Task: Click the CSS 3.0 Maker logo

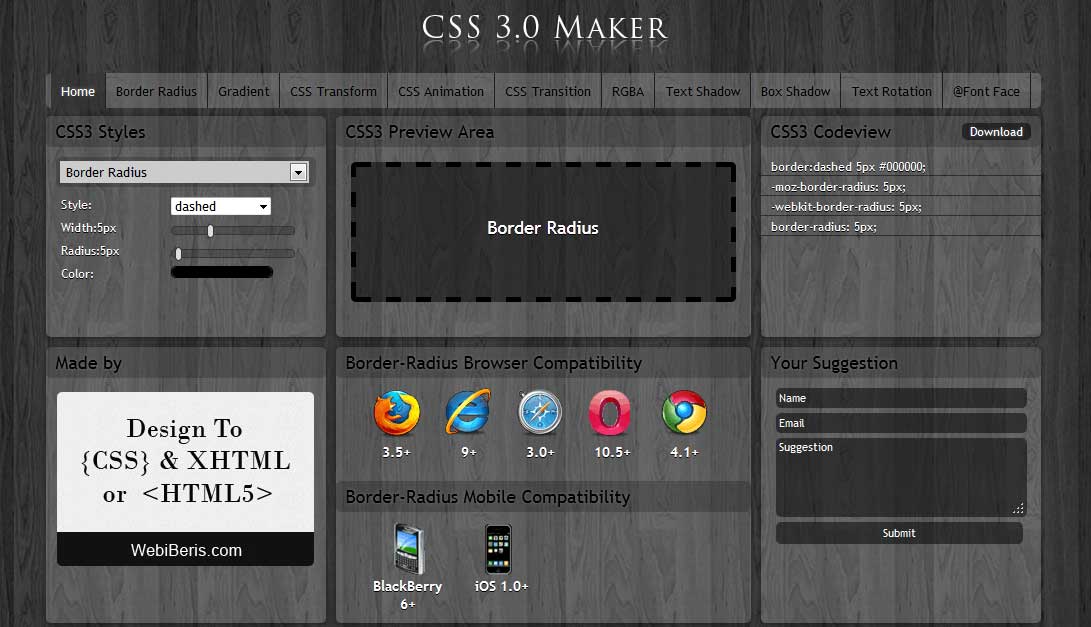Action: point(544,28)
